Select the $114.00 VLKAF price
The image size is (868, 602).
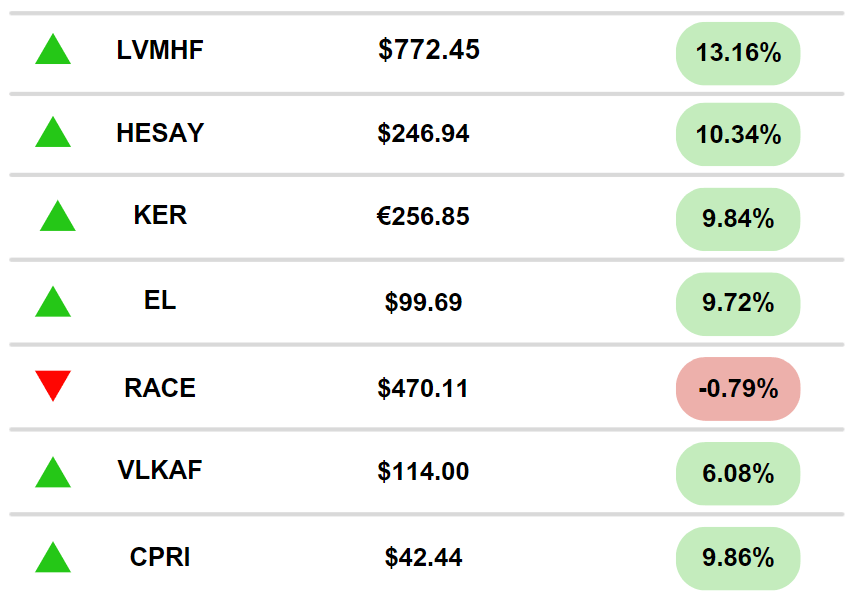[x=423, y=472]
